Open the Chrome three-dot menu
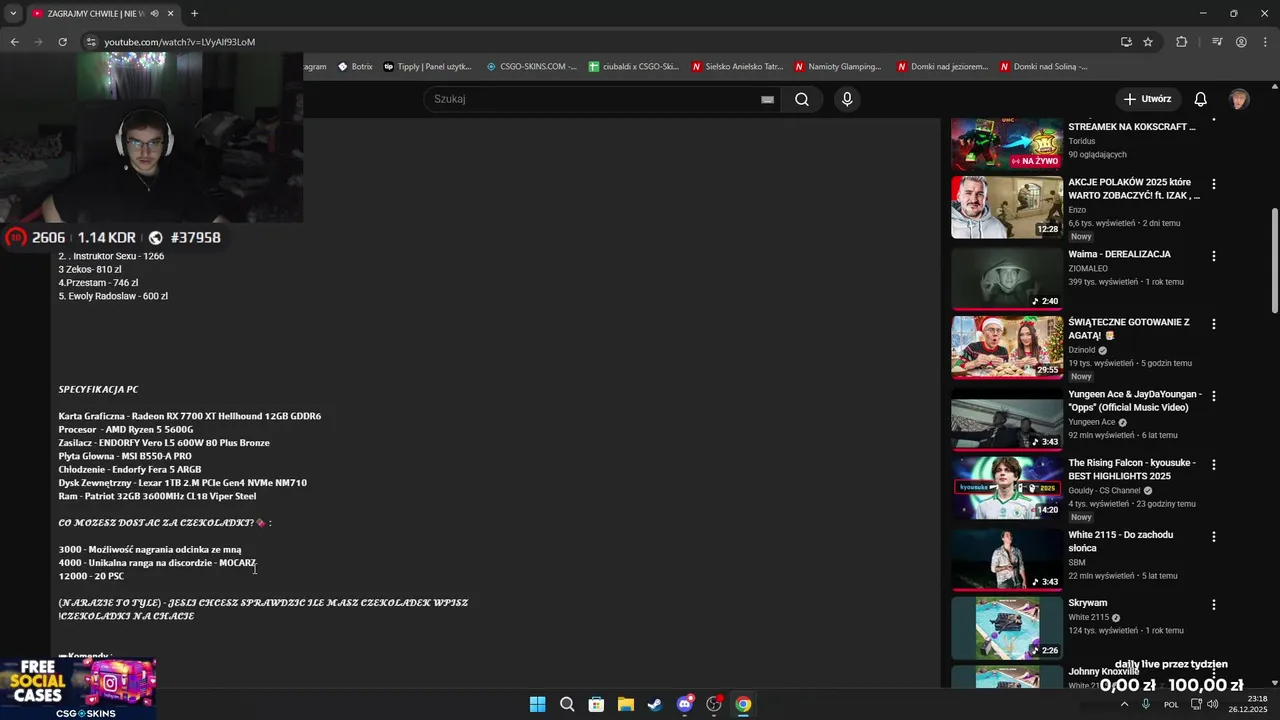1280x720 pixels. pyautogui.click(x=1265, y=42)
